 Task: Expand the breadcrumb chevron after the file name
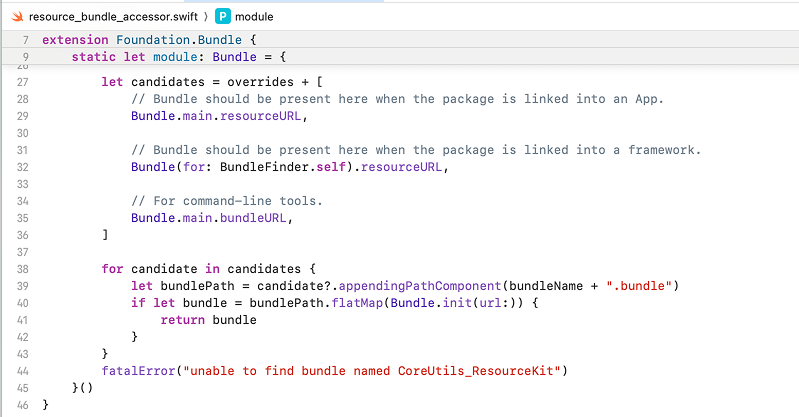206,17
